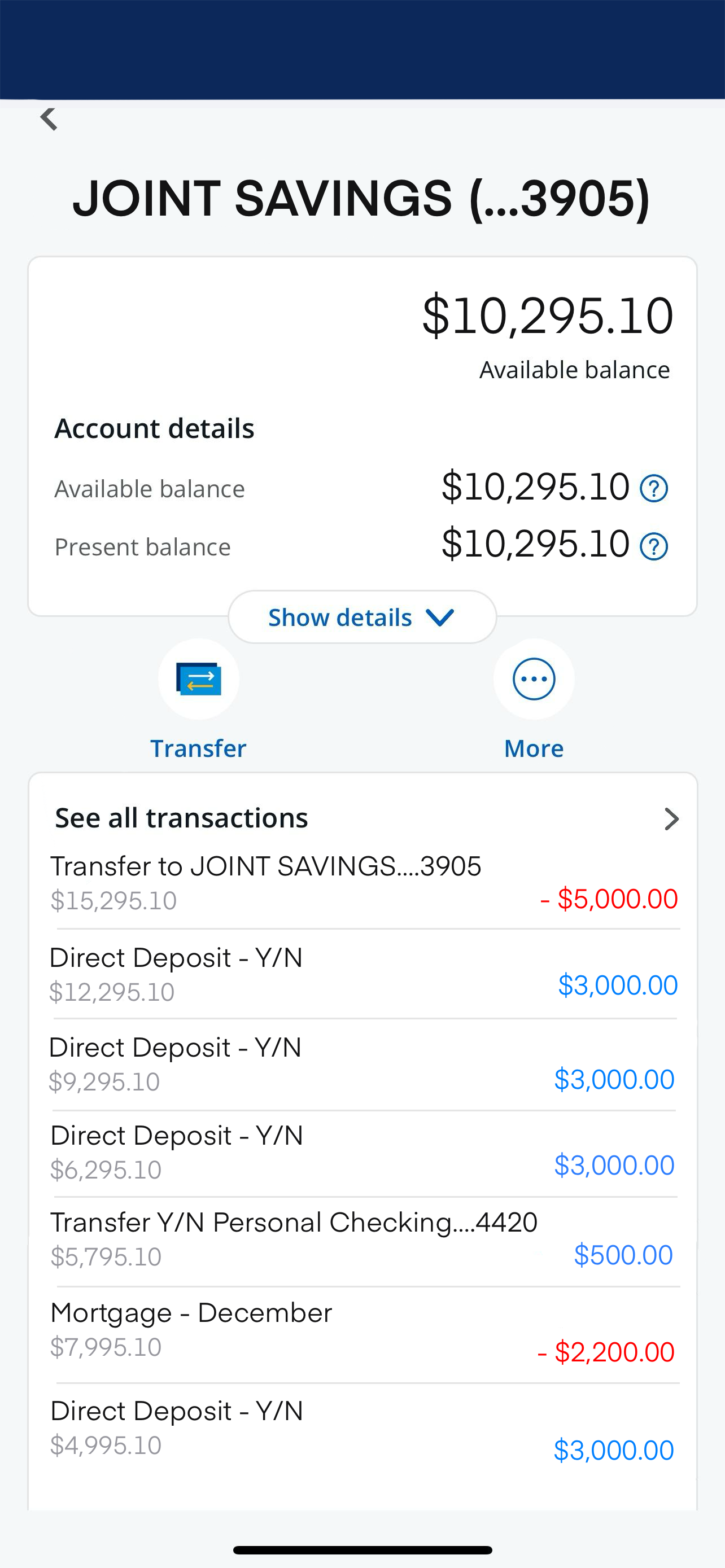Open the More options ellipsis icon
This screenshot has width=725, height=1568.
click(534, 678)
